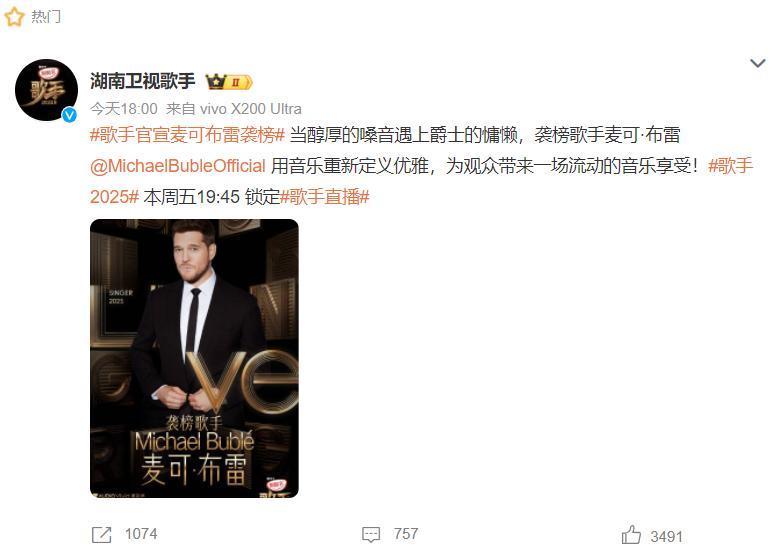
Task: Open the 2025# hashtag continuation text
Action: tap(114, 197)
